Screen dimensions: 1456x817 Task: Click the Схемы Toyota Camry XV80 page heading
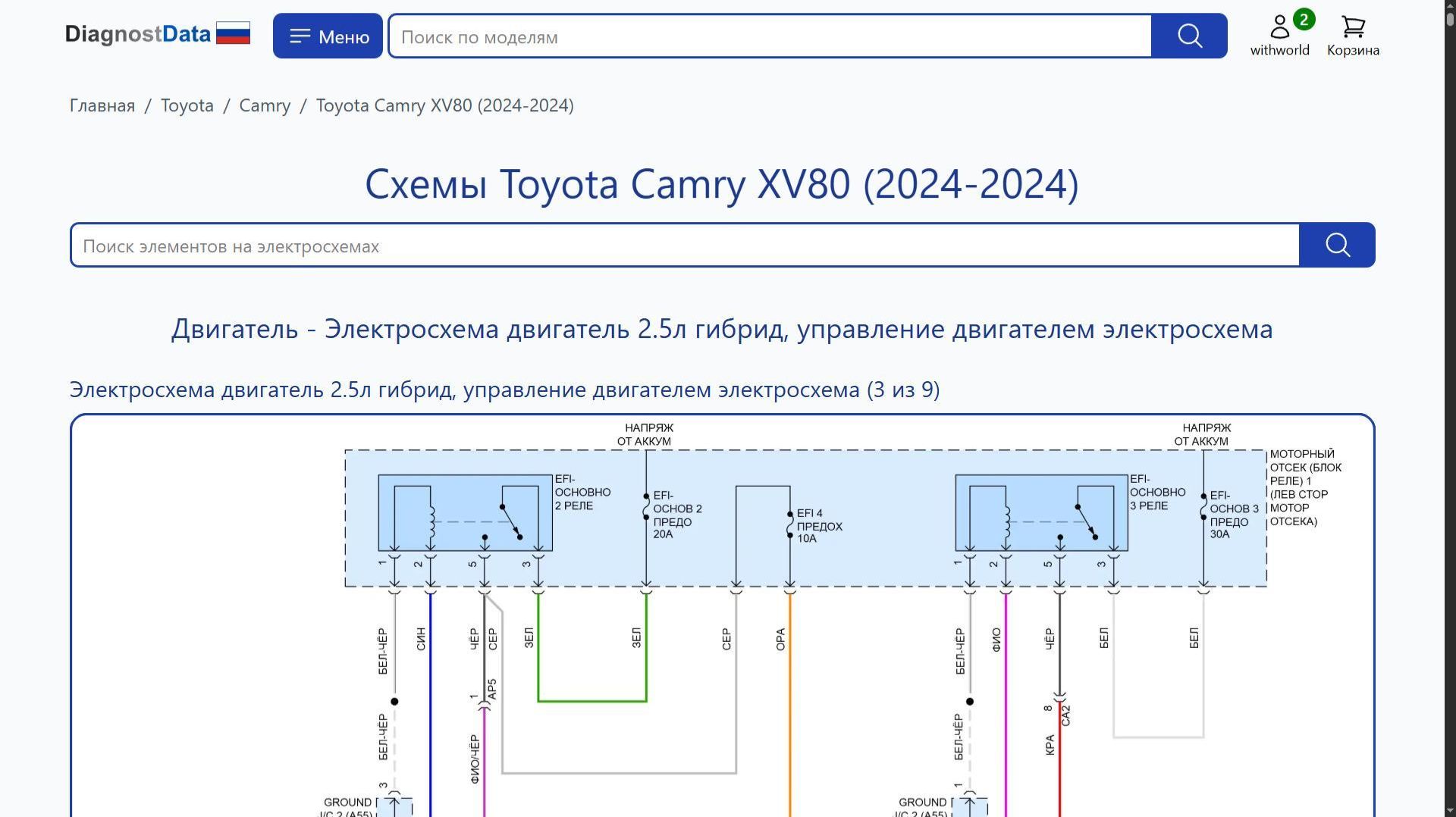coord(722,184)
